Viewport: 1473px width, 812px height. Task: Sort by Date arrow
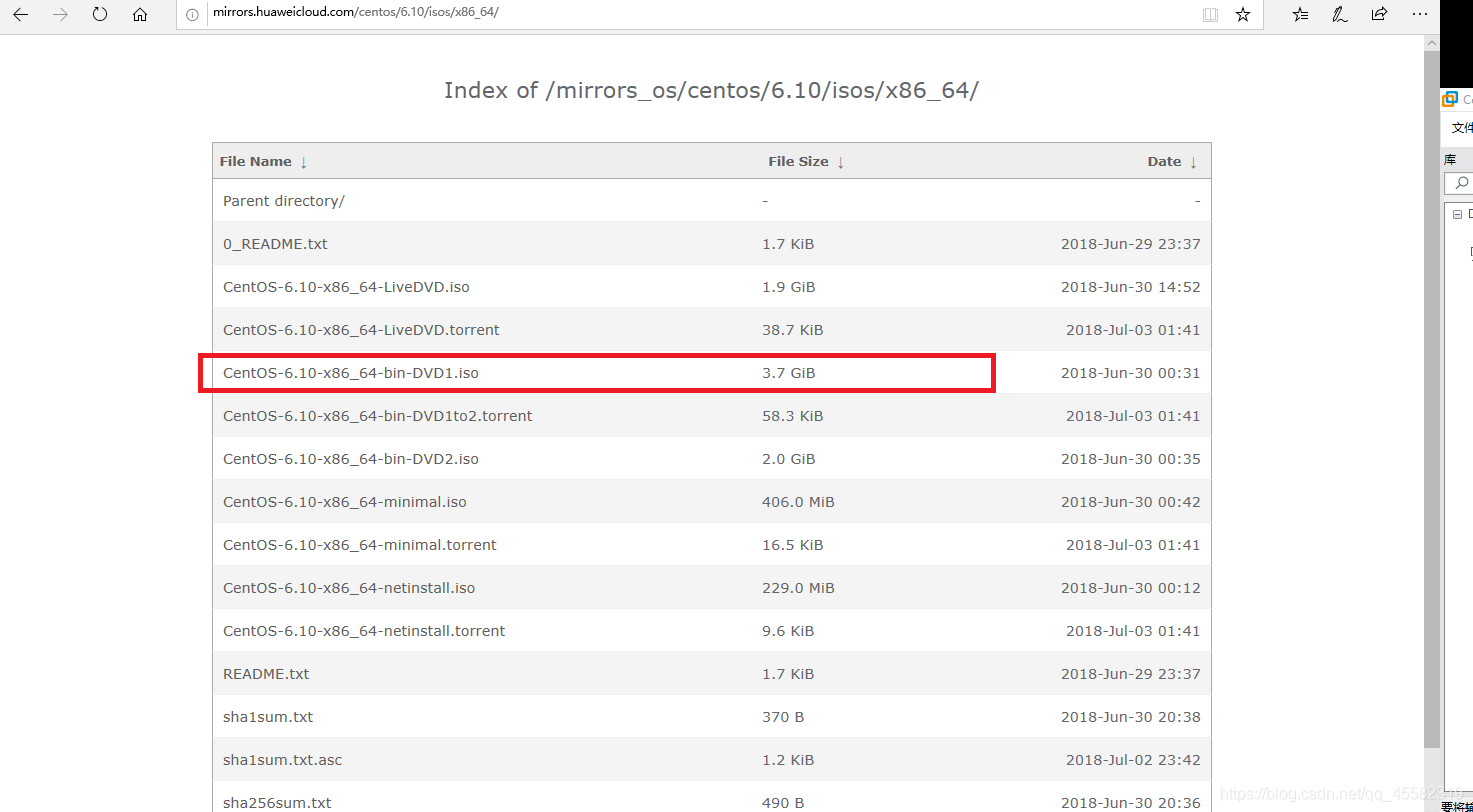point(1193,162)
